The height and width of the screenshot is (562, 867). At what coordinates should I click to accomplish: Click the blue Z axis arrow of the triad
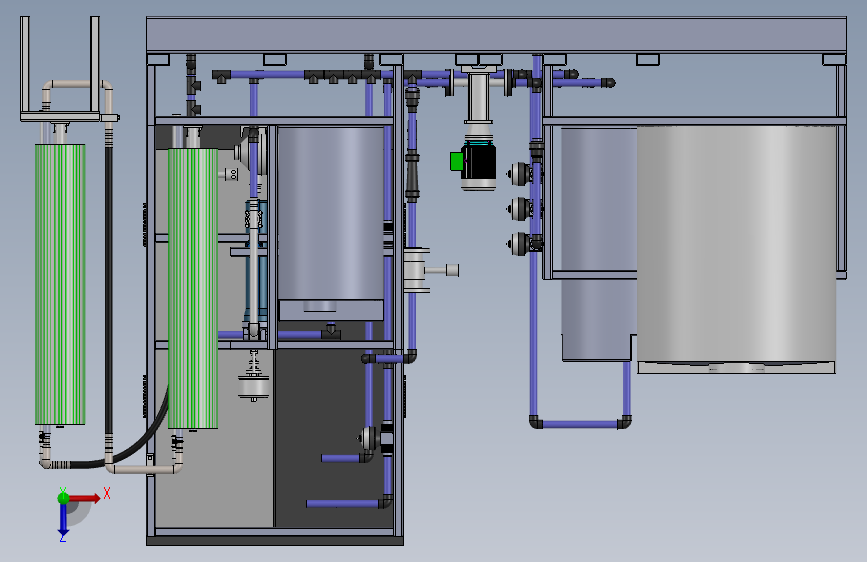[63, 519]
